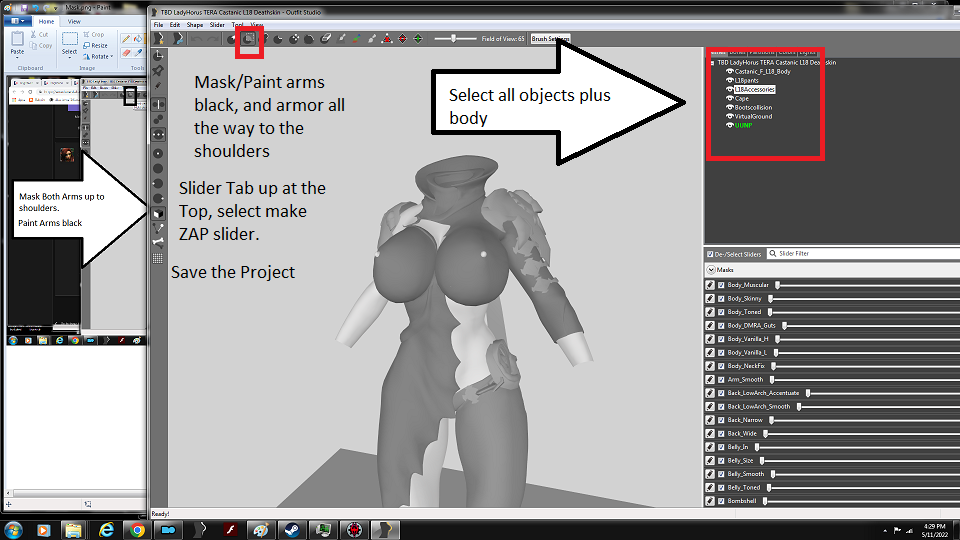Open the Edit menu in Outfit Studio
960x540 pixels.
175,25
